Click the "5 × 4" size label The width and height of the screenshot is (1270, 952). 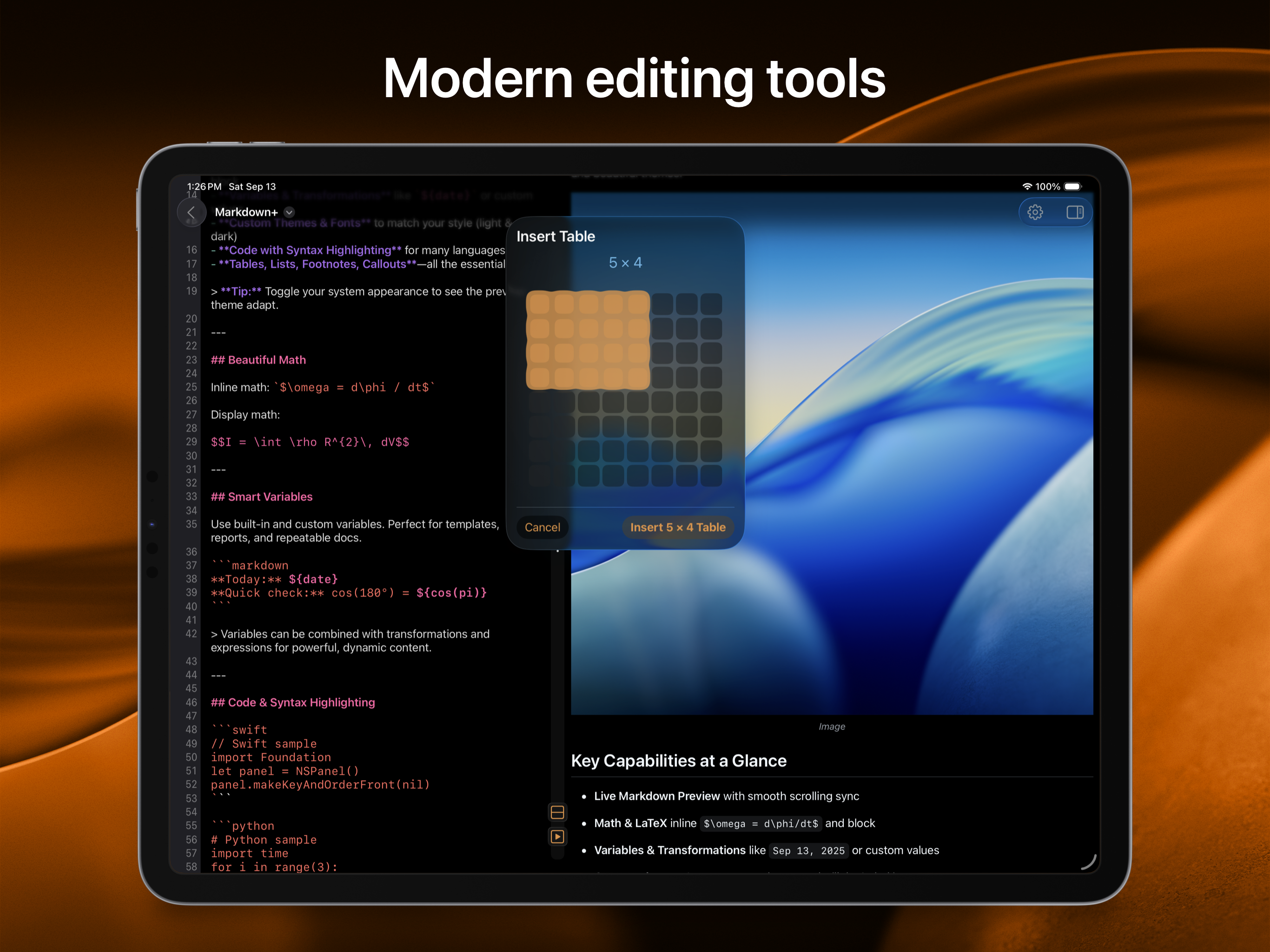tap(625, 262)
